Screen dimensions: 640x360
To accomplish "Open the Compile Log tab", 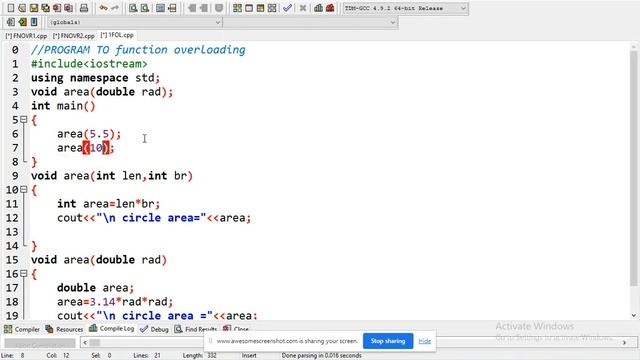I will point(111,329).
